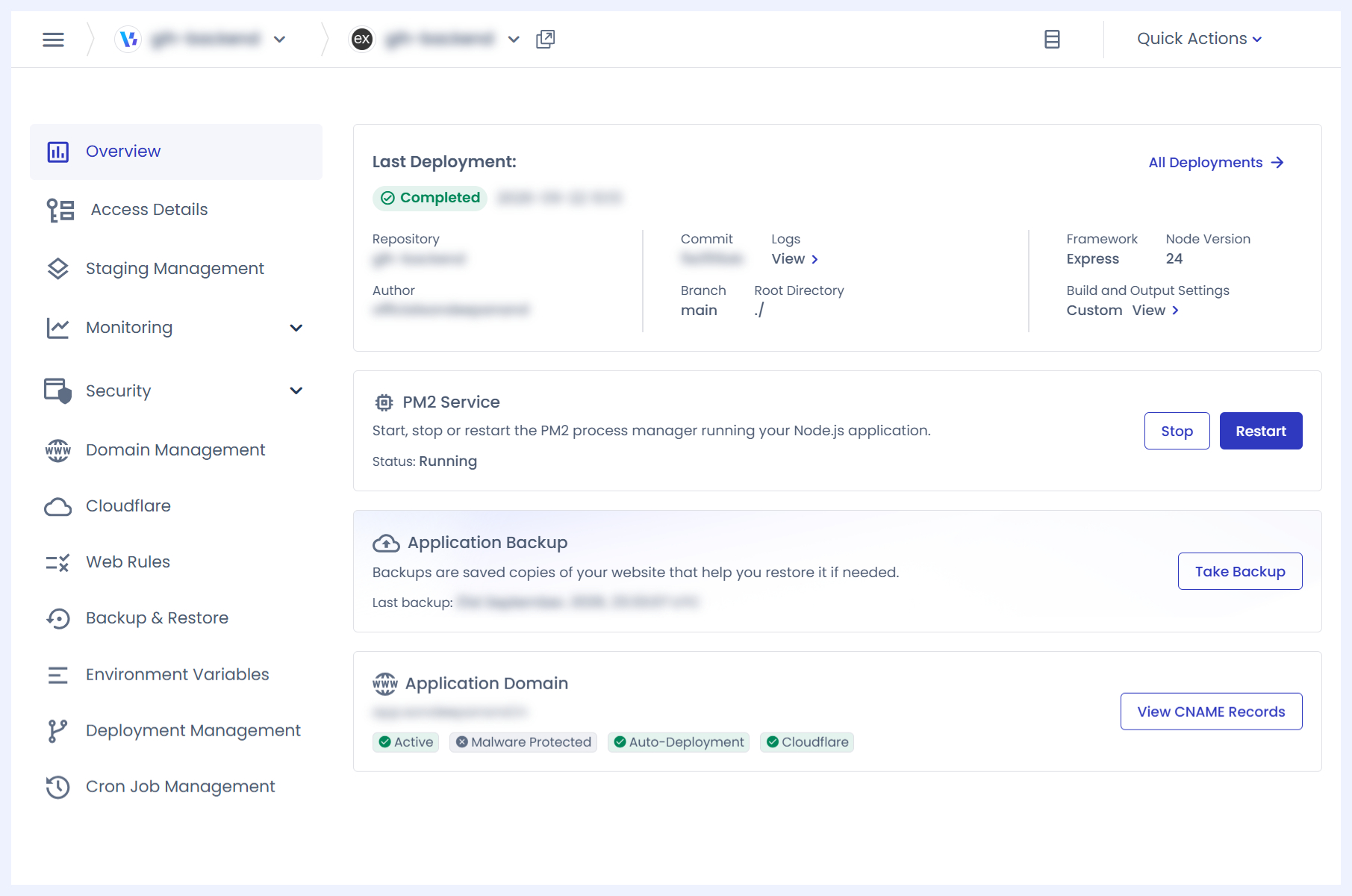Stop the PM2 service
This screenshot has width=1352, height=896.
[1177, 431]
